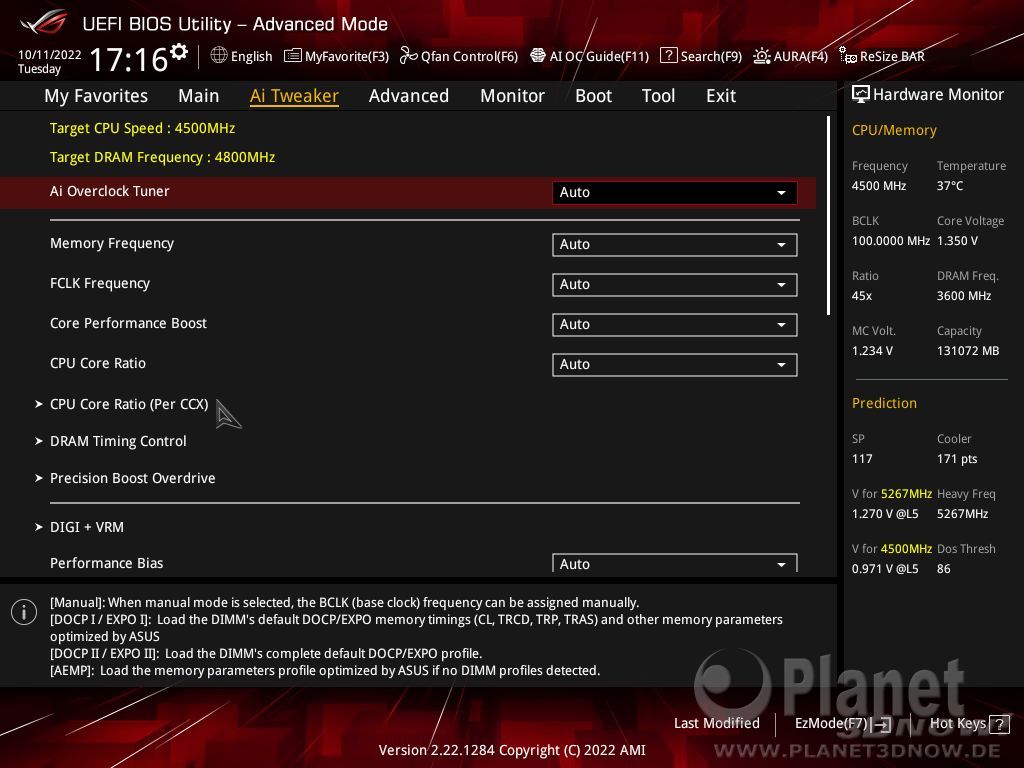This screenshot has height=768, width=1024.
Task: Click the CPU/Memory heading
Action: coord(894,131)
